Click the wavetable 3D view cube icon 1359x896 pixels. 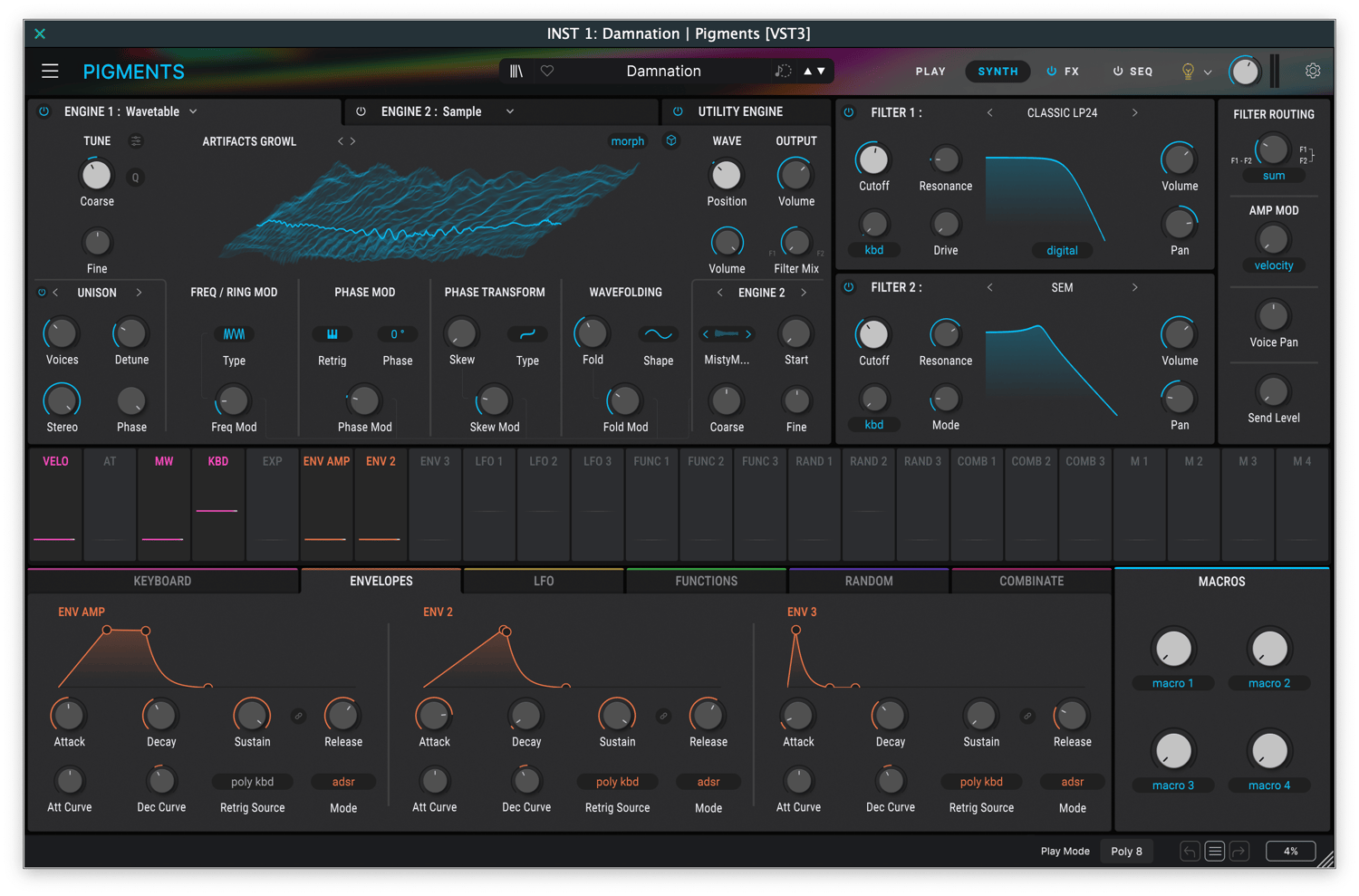coord(671,140)
